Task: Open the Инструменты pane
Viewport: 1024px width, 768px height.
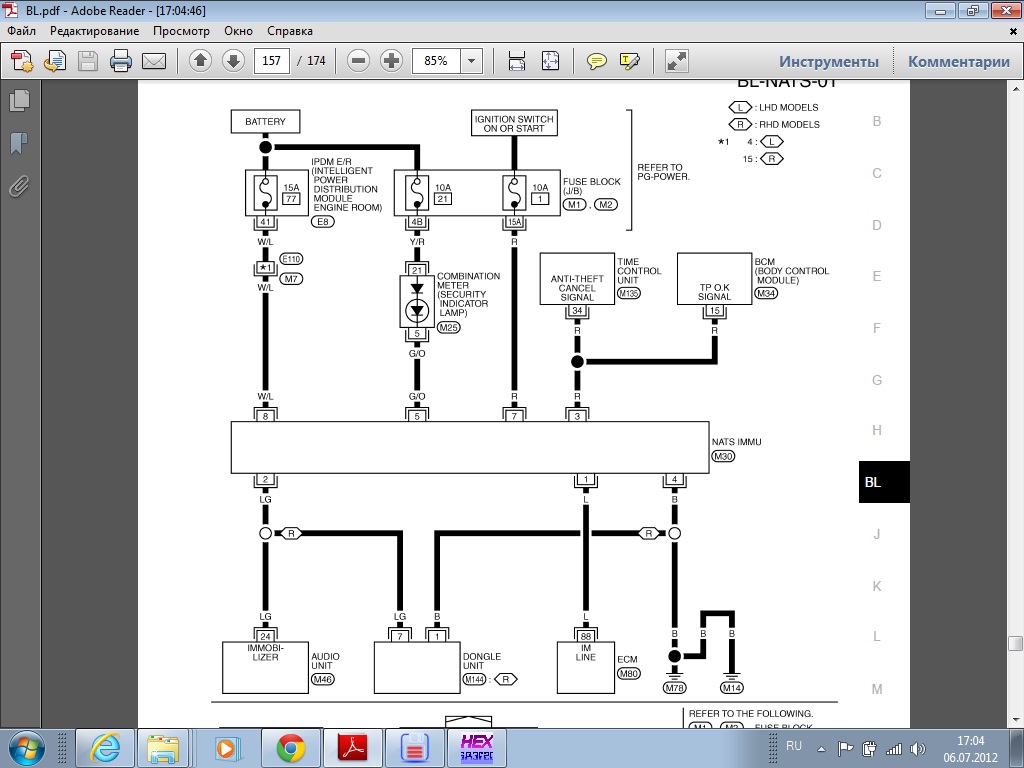Action: coord(829,61)
